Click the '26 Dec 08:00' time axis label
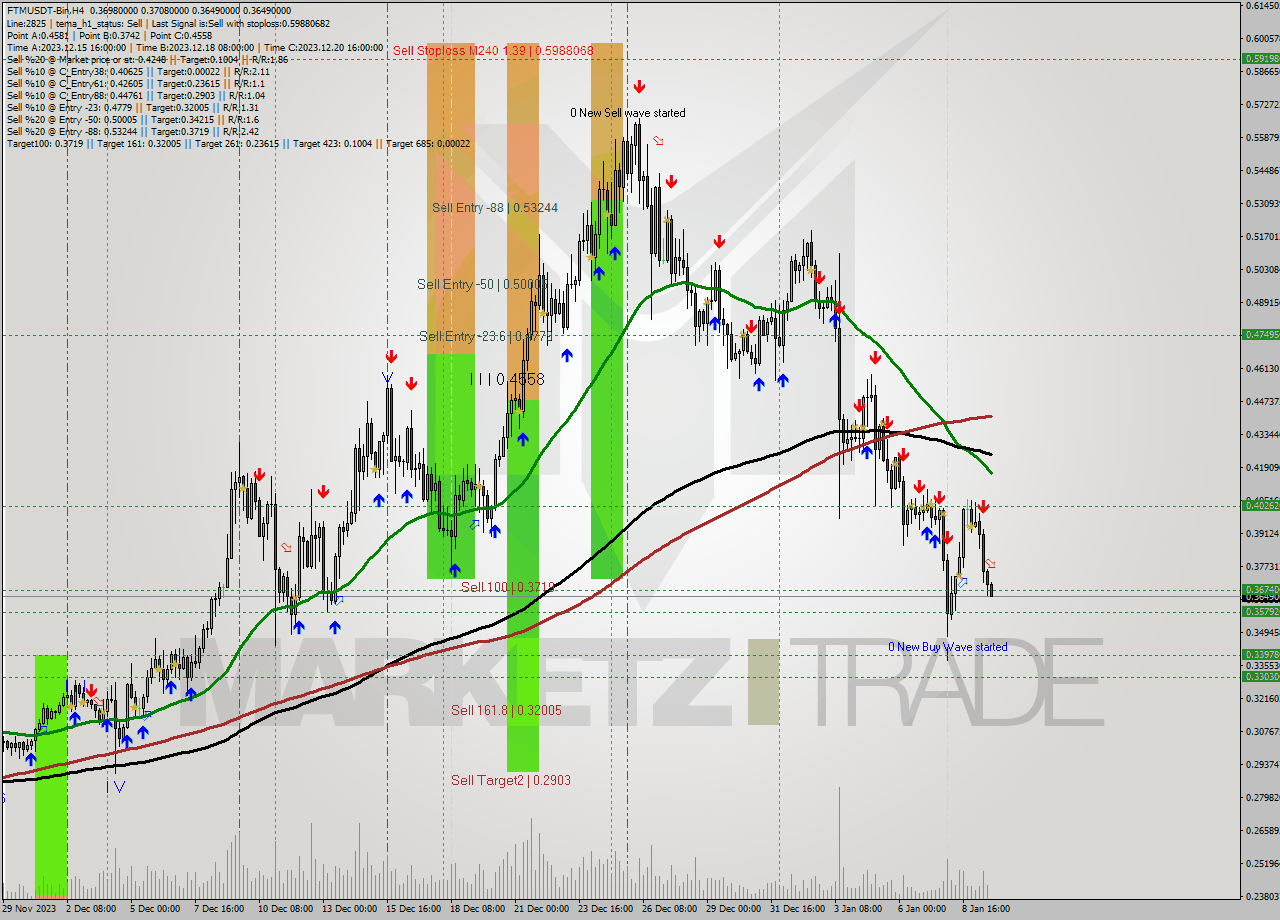1280x920 pixels. pos(668,909)
